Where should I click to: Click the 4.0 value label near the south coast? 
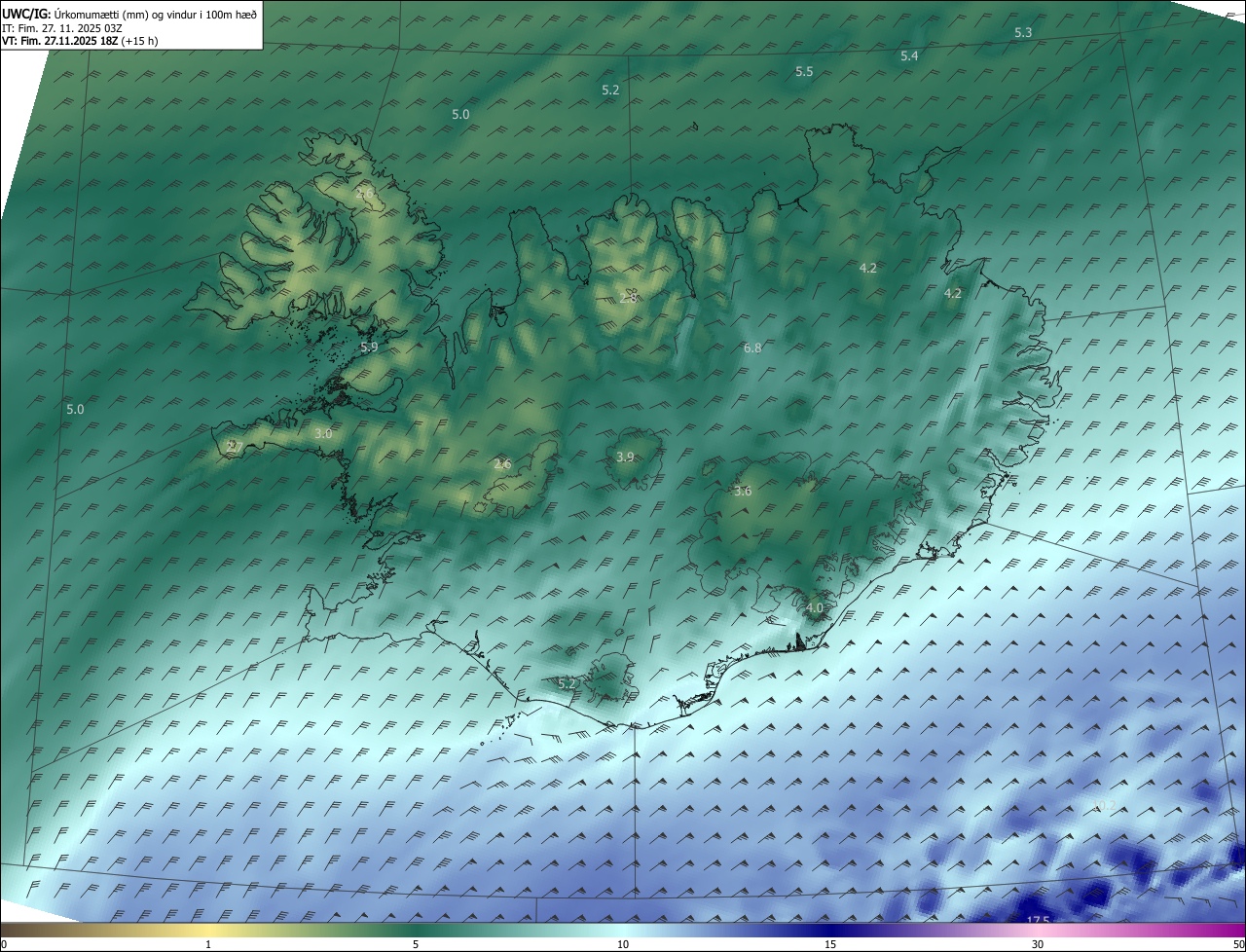(815, 608)
